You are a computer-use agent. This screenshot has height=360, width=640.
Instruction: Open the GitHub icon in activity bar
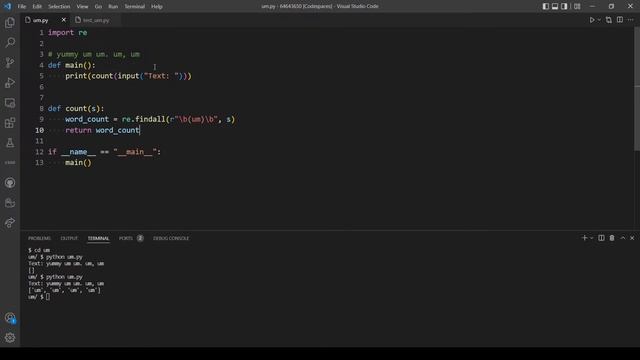pos(10,183)
